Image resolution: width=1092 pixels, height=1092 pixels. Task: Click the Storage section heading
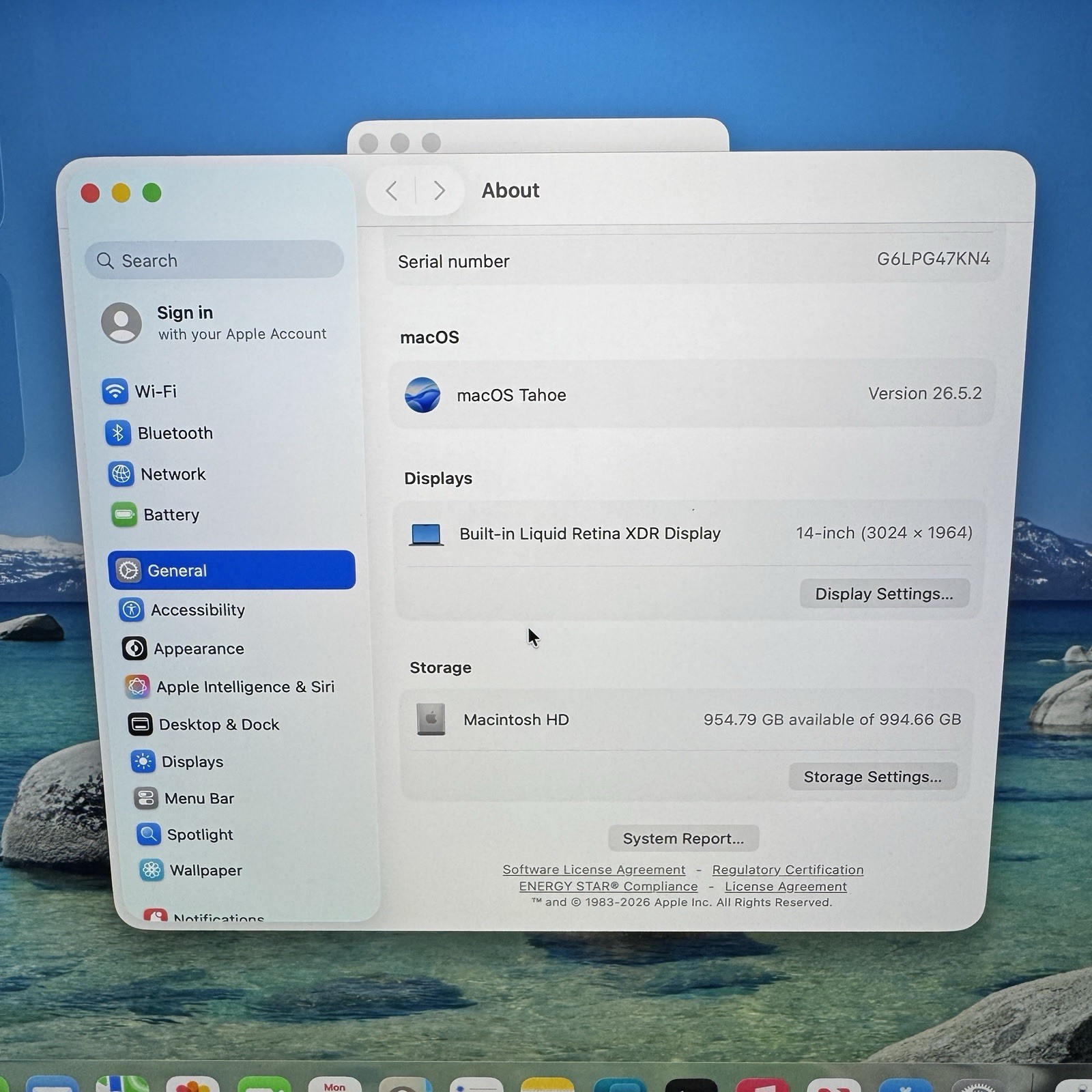[x=440, y=667]
